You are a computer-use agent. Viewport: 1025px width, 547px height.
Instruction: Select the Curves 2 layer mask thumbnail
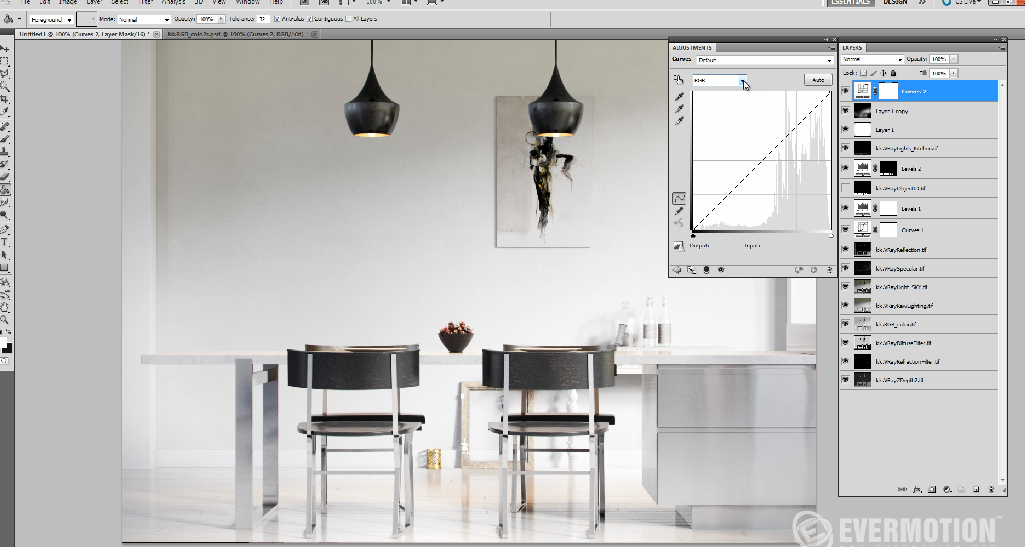pos(888,91)
